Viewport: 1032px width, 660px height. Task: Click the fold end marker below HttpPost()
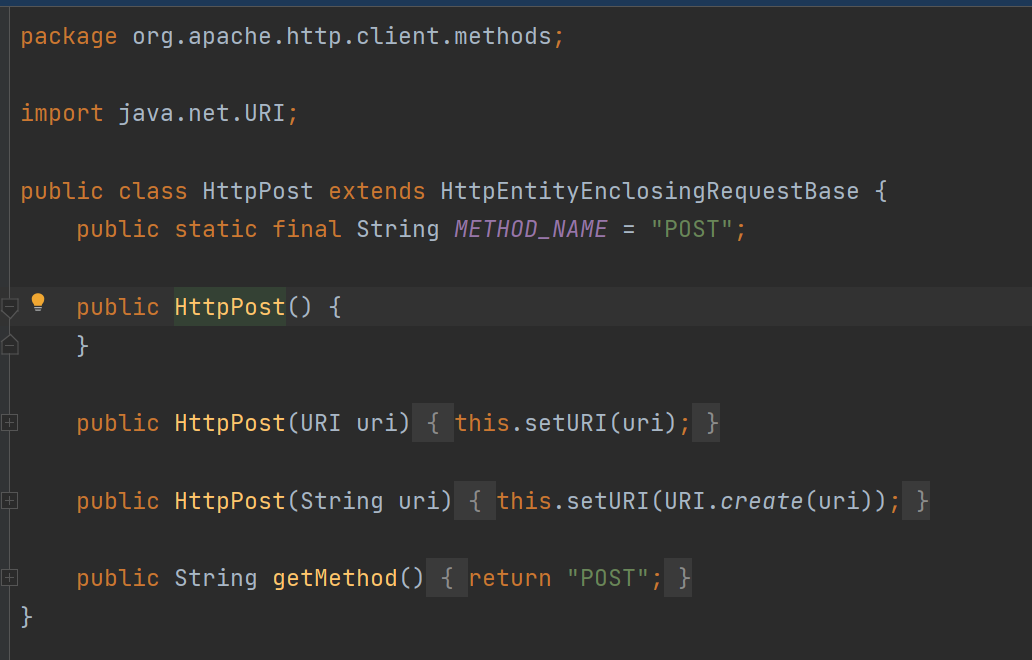[x=9, y=345]
